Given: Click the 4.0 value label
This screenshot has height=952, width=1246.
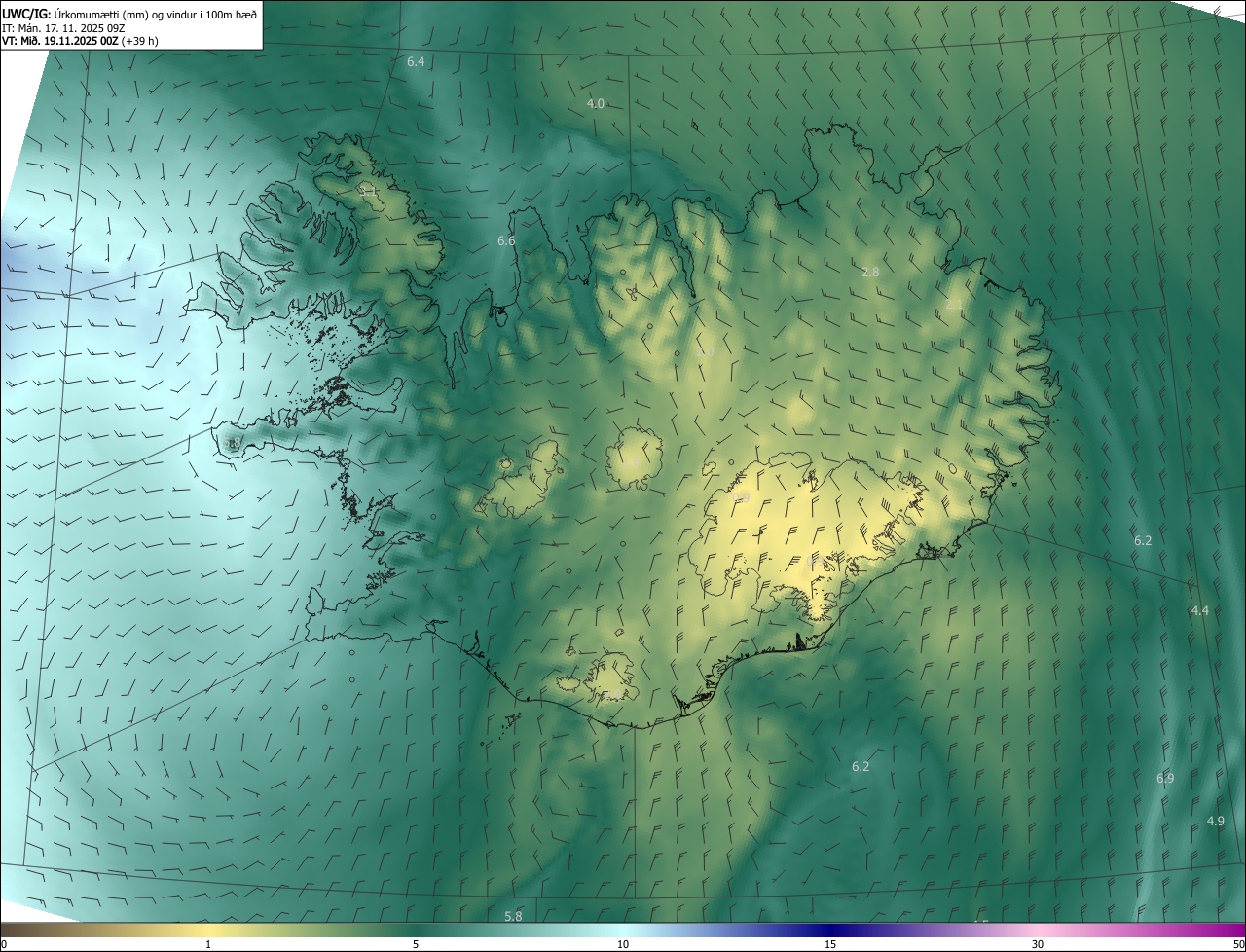Looking at the screenshot, I should pyautogui.click(x=596, y=103).
